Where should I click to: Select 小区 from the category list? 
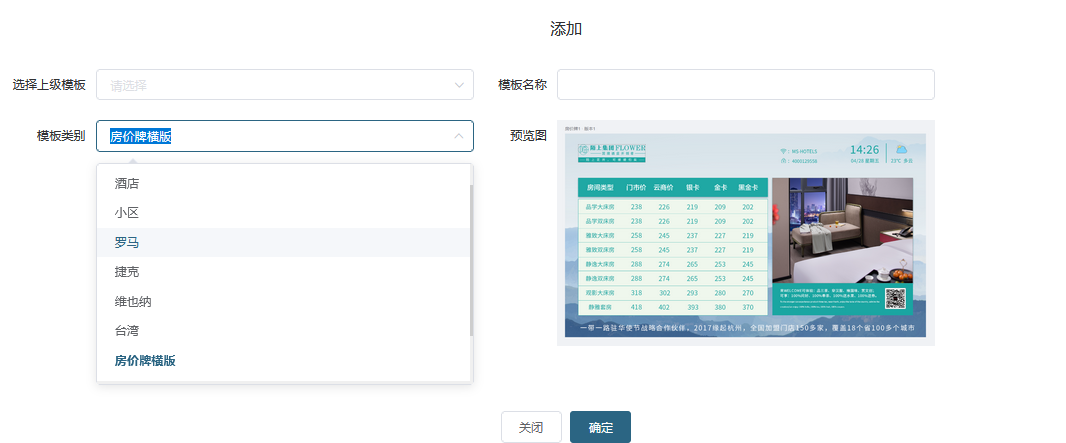[x=127, y=213]
